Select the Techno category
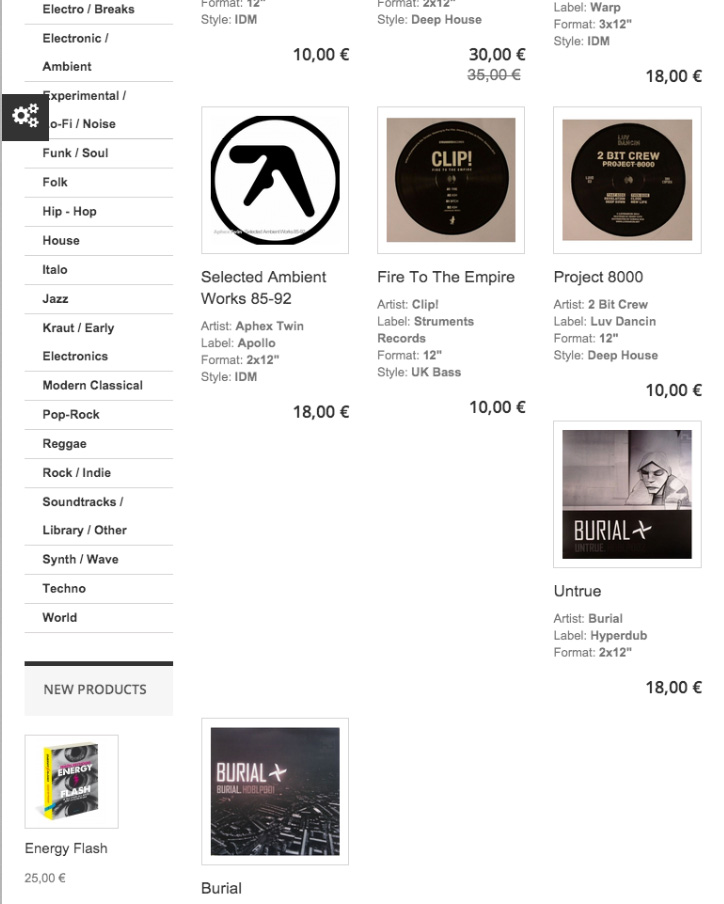The height and width of the screenshot is (904, 724). pos(99,589)
